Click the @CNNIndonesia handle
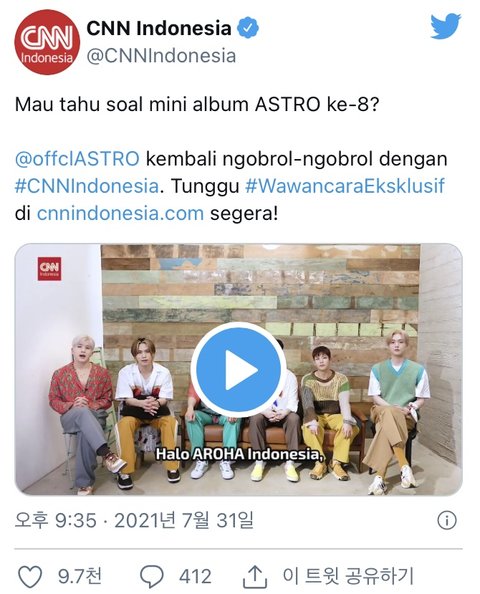Image resolution: width=480 pixels, height=594 pixels. (162, 56)
